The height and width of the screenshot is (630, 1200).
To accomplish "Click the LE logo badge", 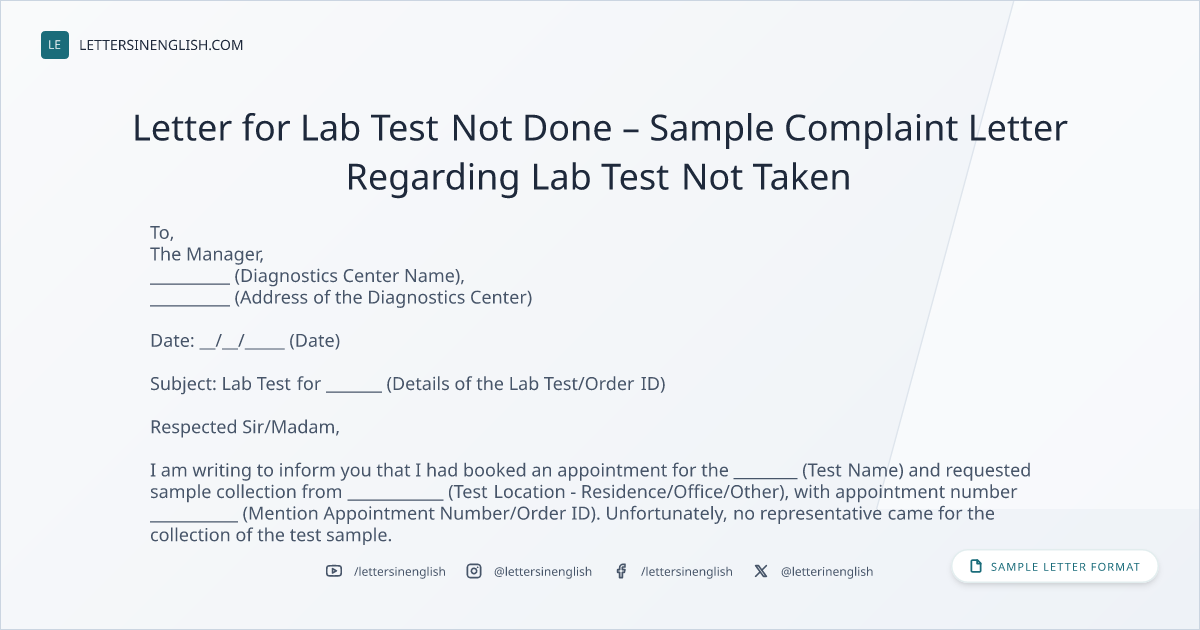I will pos(55,45).
